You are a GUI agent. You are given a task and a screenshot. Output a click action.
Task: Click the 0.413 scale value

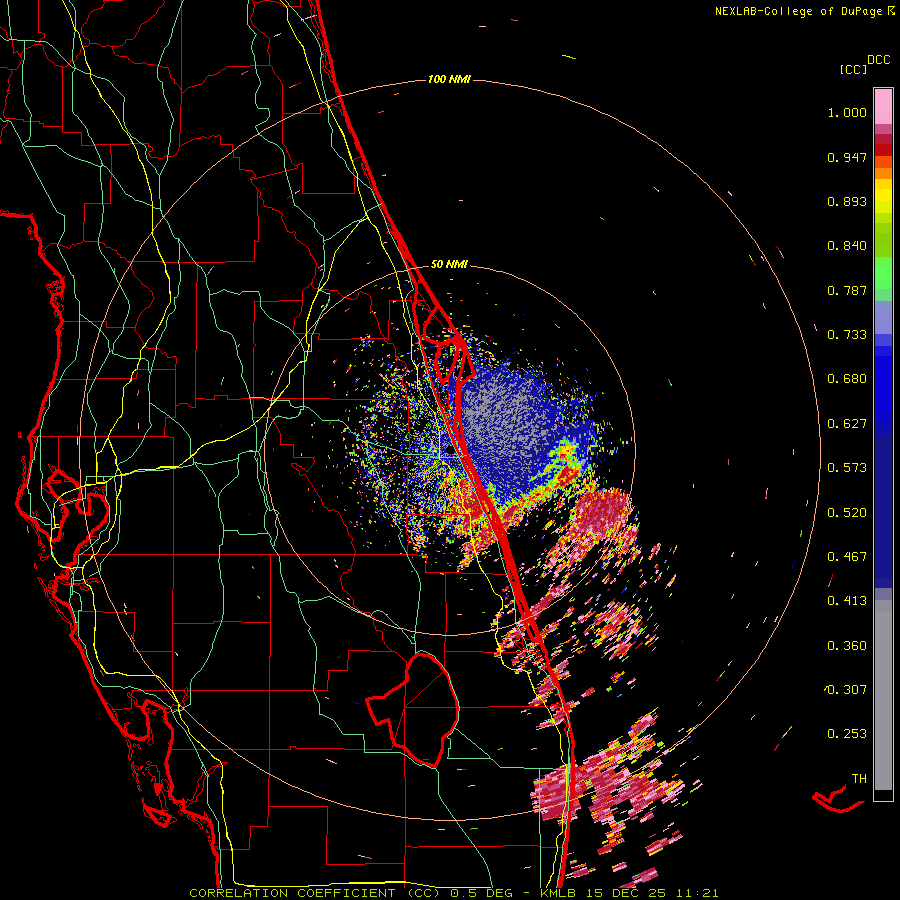pyautogui.click(x=847, y=601)
